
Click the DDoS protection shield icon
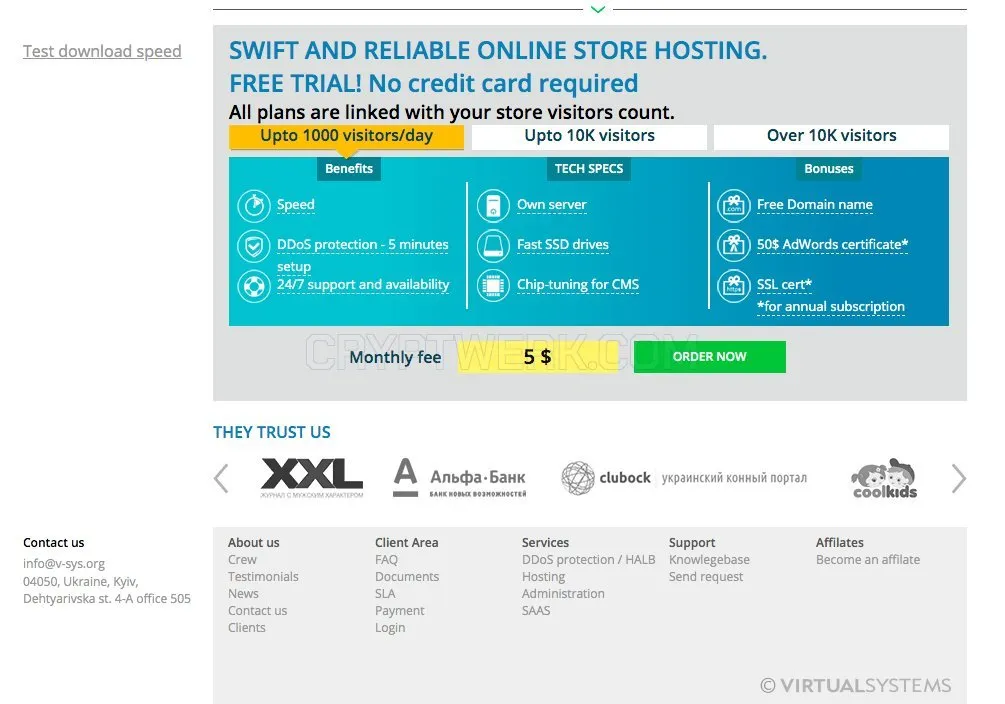[x=254, y=246]
